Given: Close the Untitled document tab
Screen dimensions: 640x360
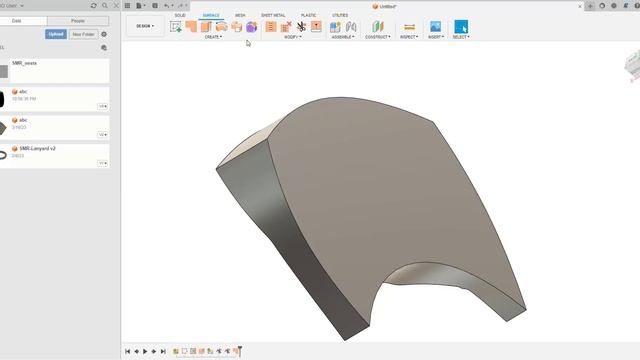Looking at the screenshot, I should 580,6.
